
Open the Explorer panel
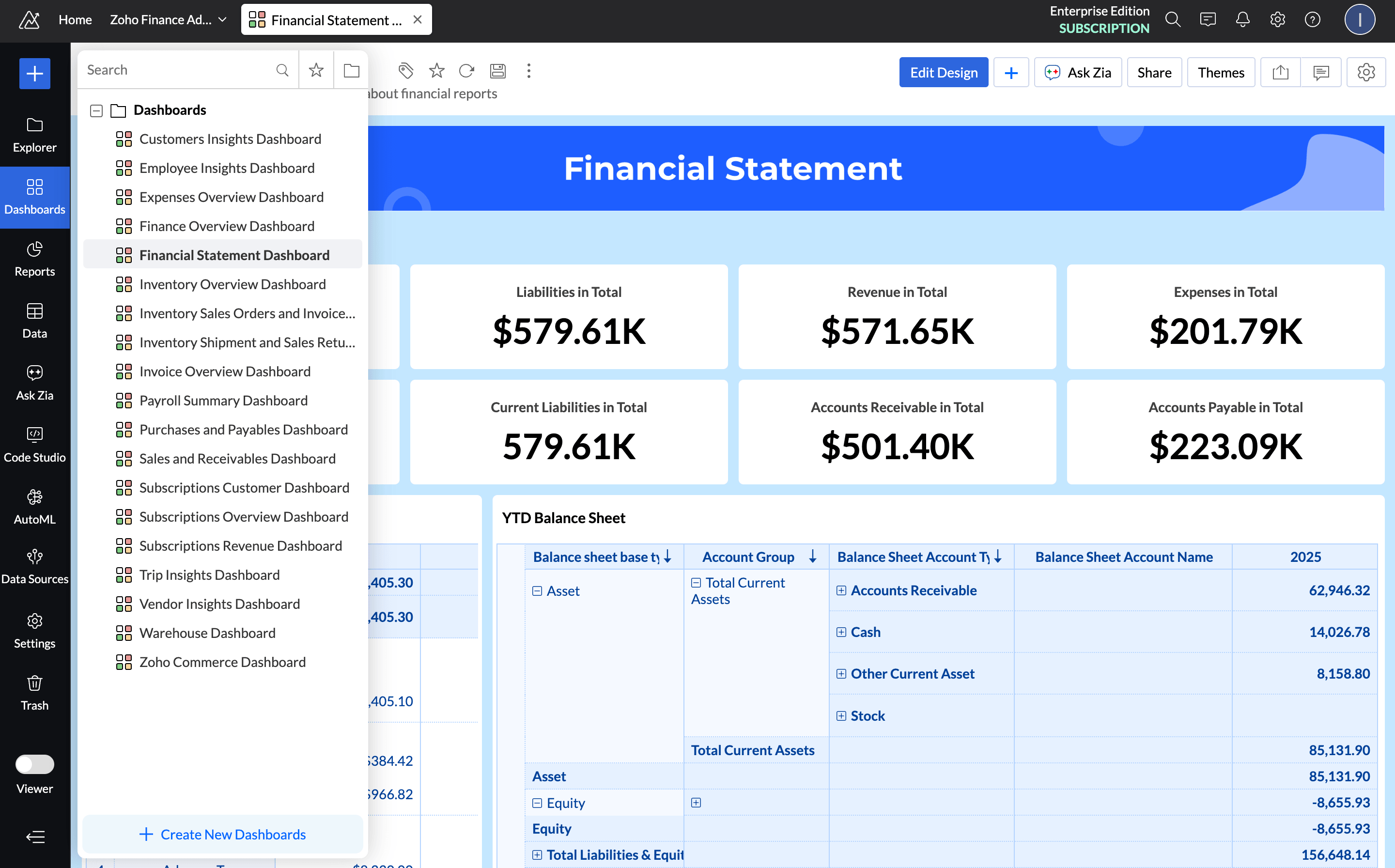coord(34,133)
